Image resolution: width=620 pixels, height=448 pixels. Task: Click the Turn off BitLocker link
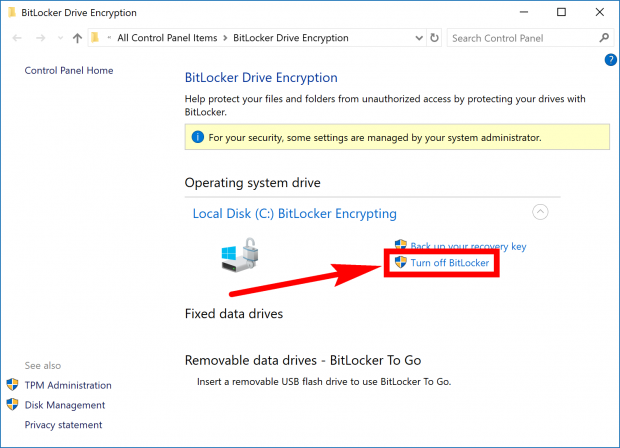[449, 263]
